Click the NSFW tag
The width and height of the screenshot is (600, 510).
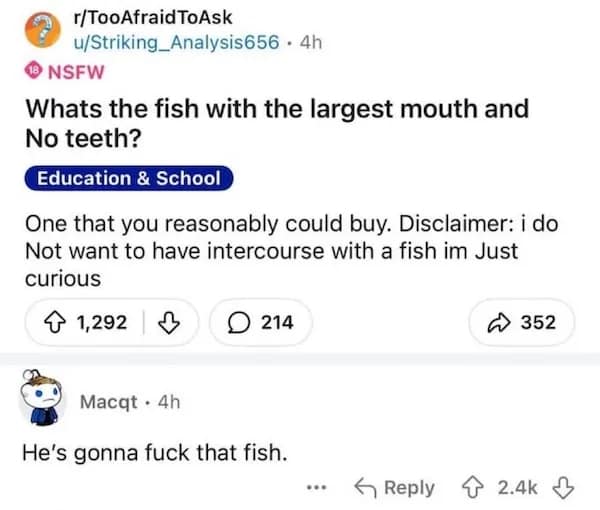pyautogui.click(x=75, y=75)
